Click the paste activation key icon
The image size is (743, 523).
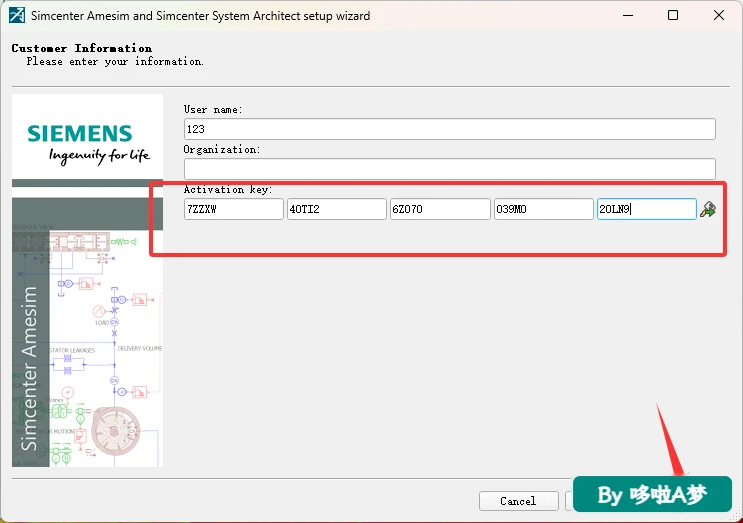708,209
